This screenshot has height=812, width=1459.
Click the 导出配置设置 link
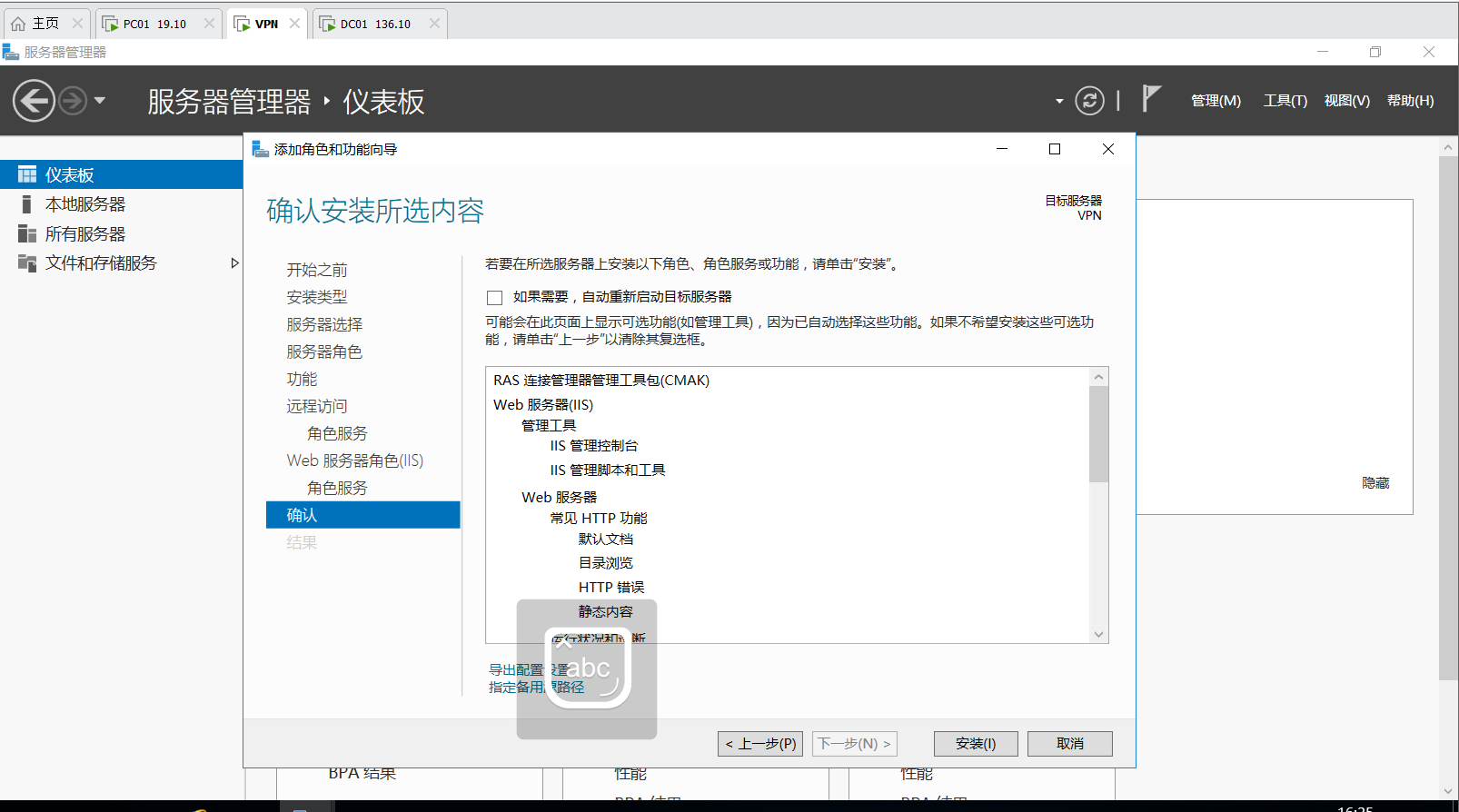point(529,669)
